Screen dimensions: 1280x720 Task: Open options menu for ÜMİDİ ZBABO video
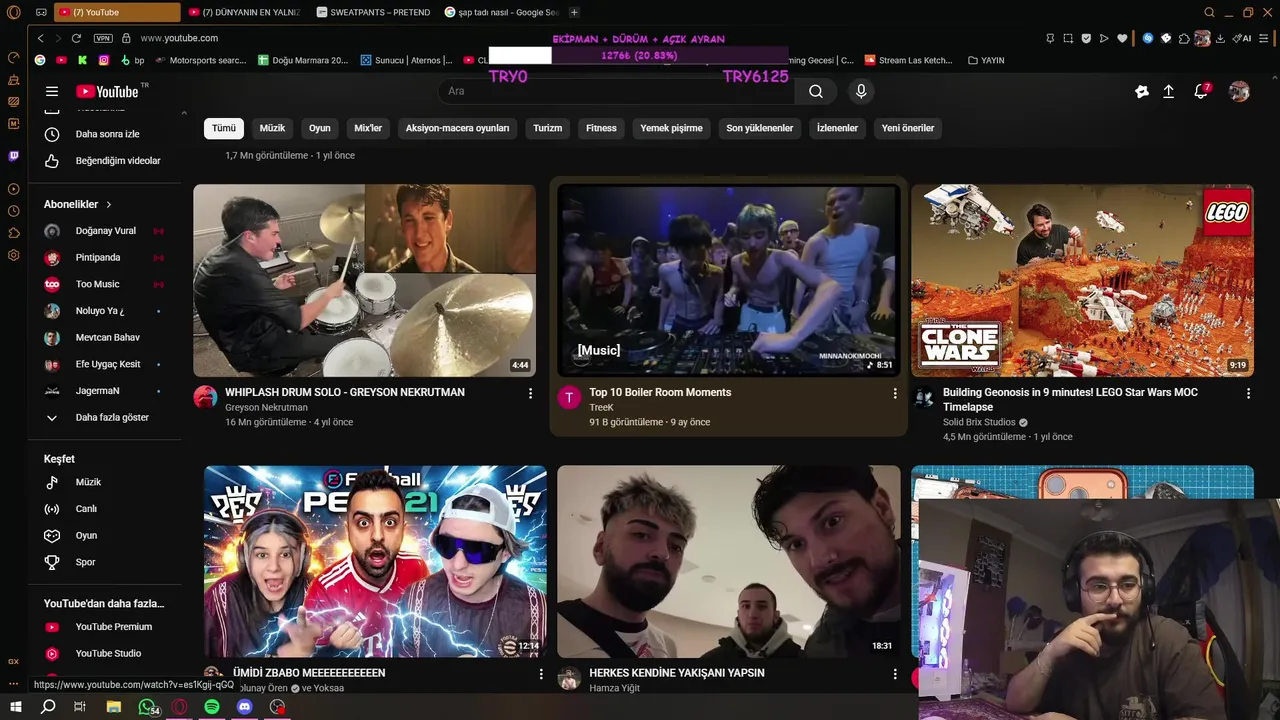coord(541,675)
